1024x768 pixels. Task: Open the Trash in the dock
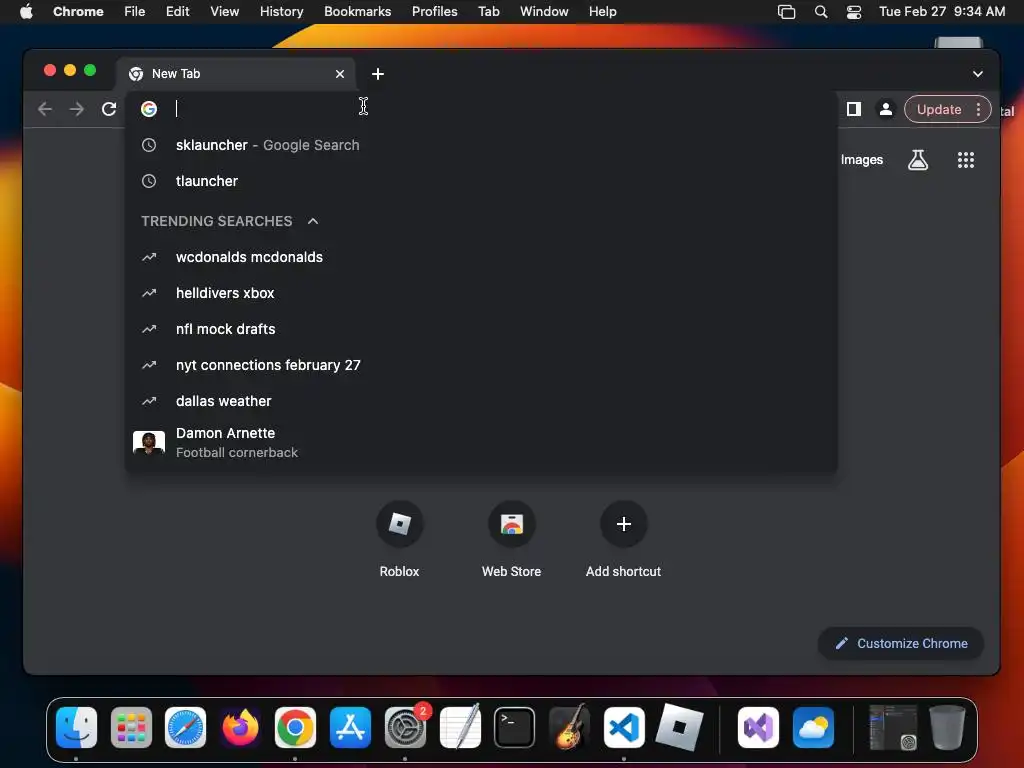(947, 727)
